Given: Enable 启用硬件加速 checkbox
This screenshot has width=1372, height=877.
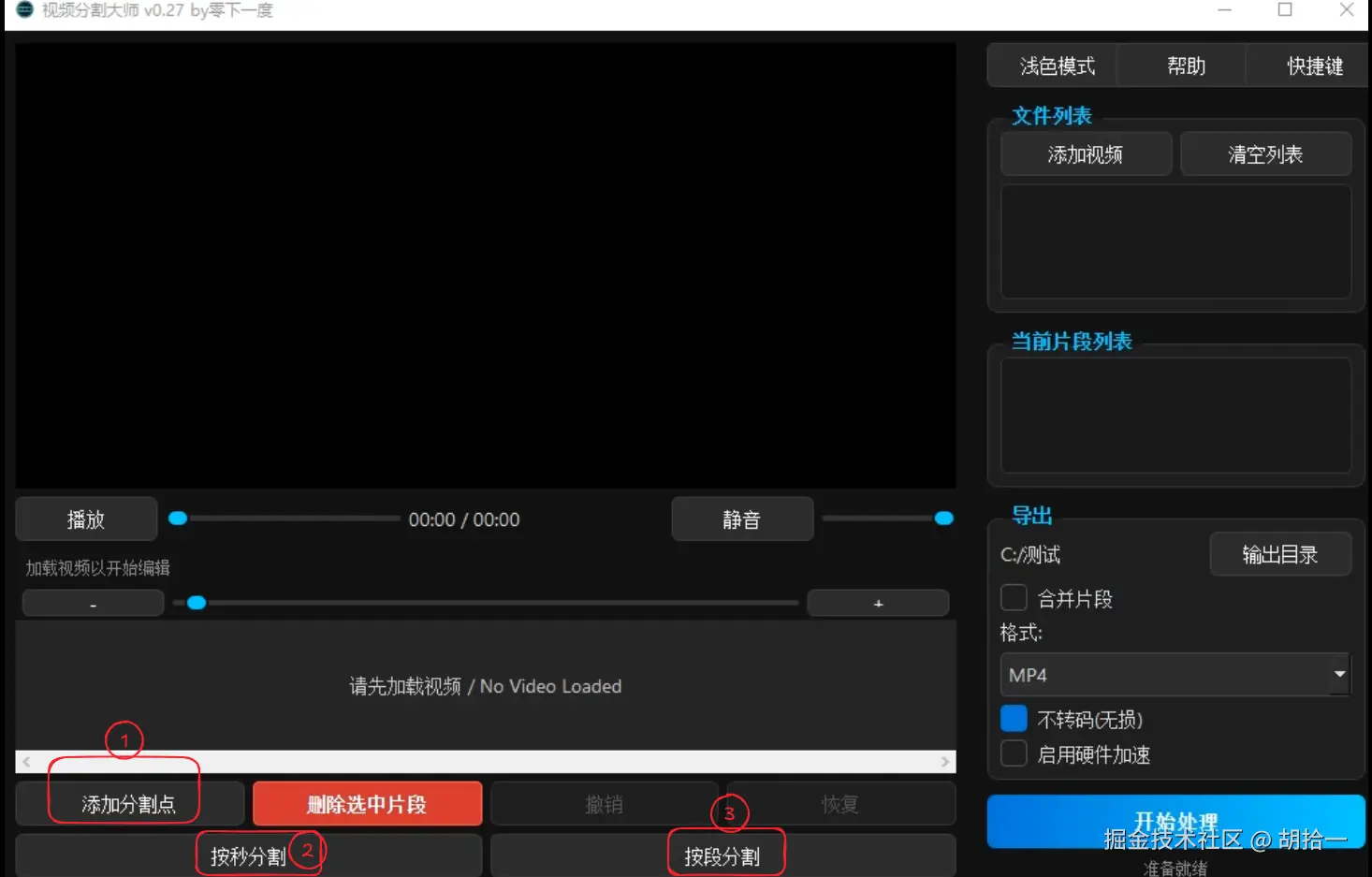Looking at the screenshot, I should point(1014,753).
